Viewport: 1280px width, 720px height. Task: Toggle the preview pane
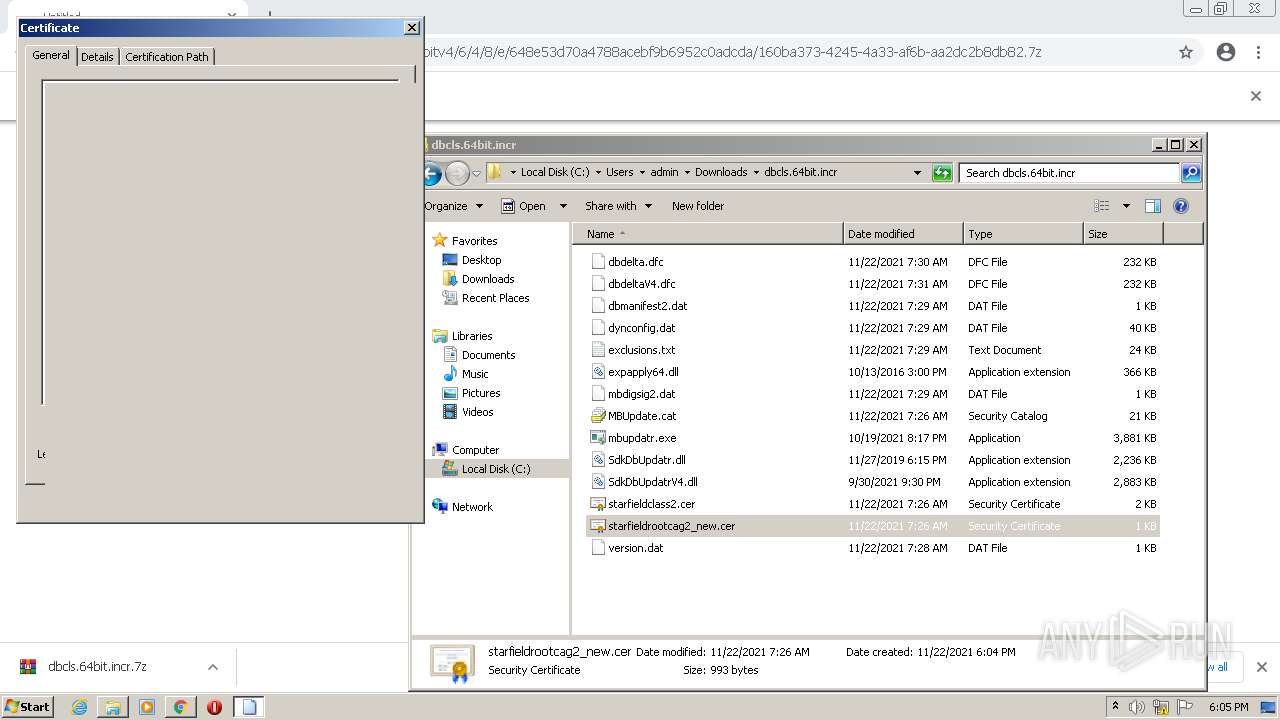1152,206
